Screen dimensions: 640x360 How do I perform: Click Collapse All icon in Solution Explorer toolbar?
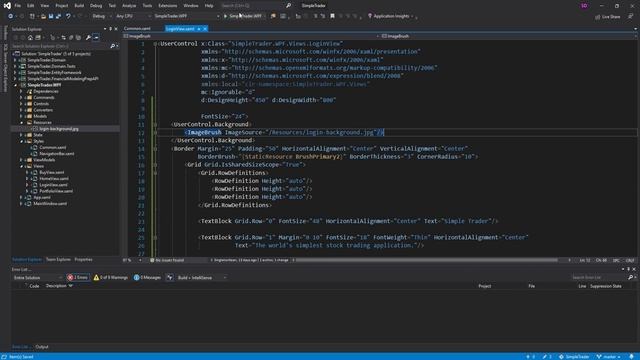point(71,38)
